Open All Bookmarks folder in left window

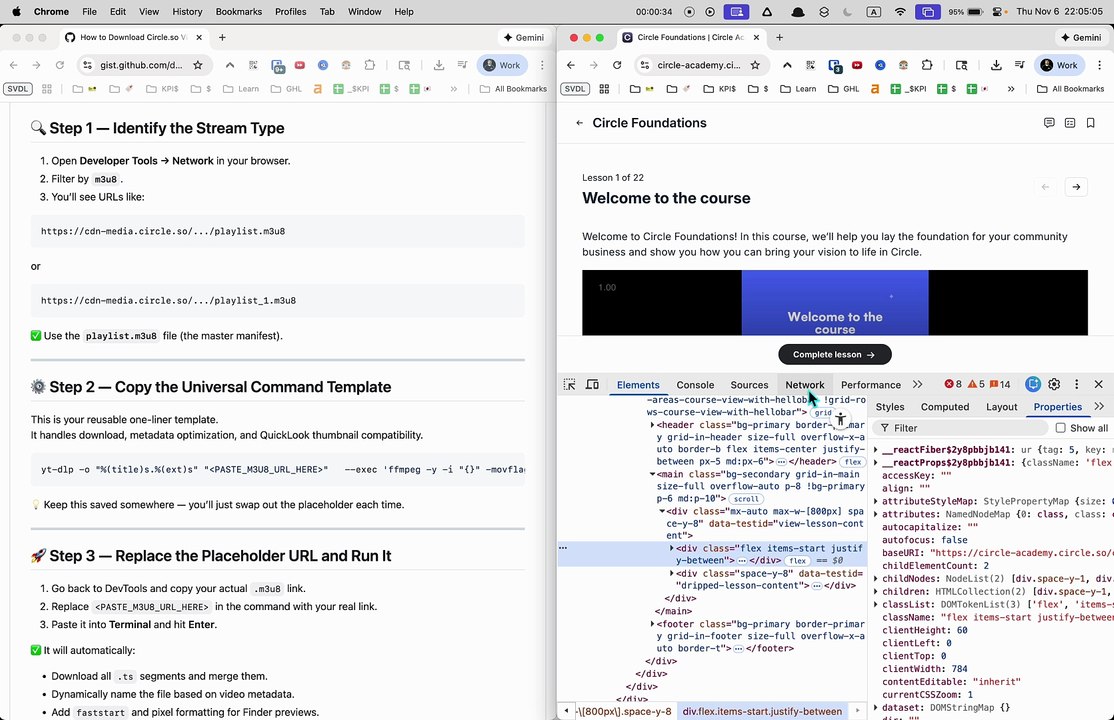pos(513,89)
